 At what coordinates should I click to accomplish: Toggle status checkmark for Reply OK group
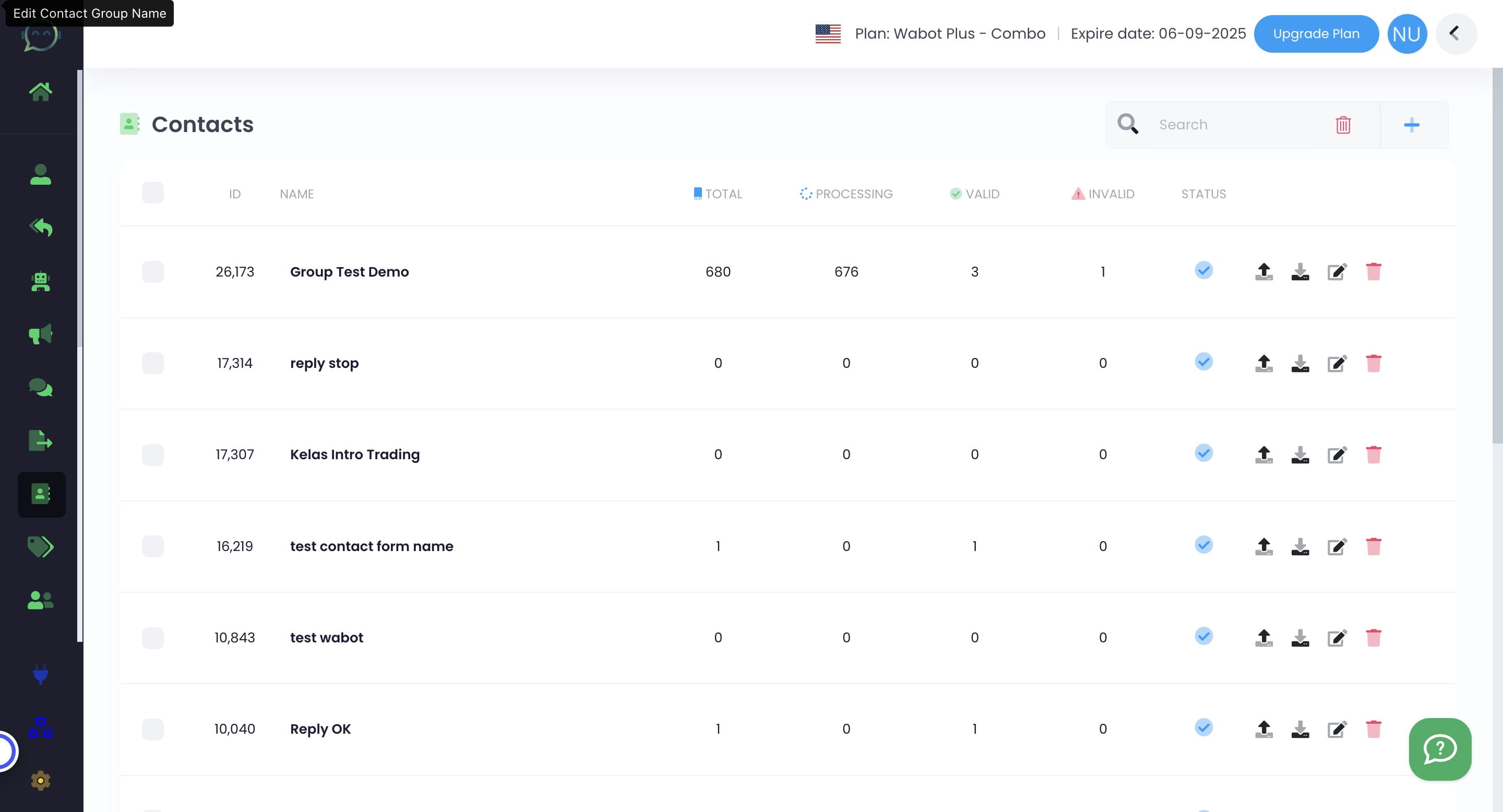pyautogui.click(x=1203, y=727)
